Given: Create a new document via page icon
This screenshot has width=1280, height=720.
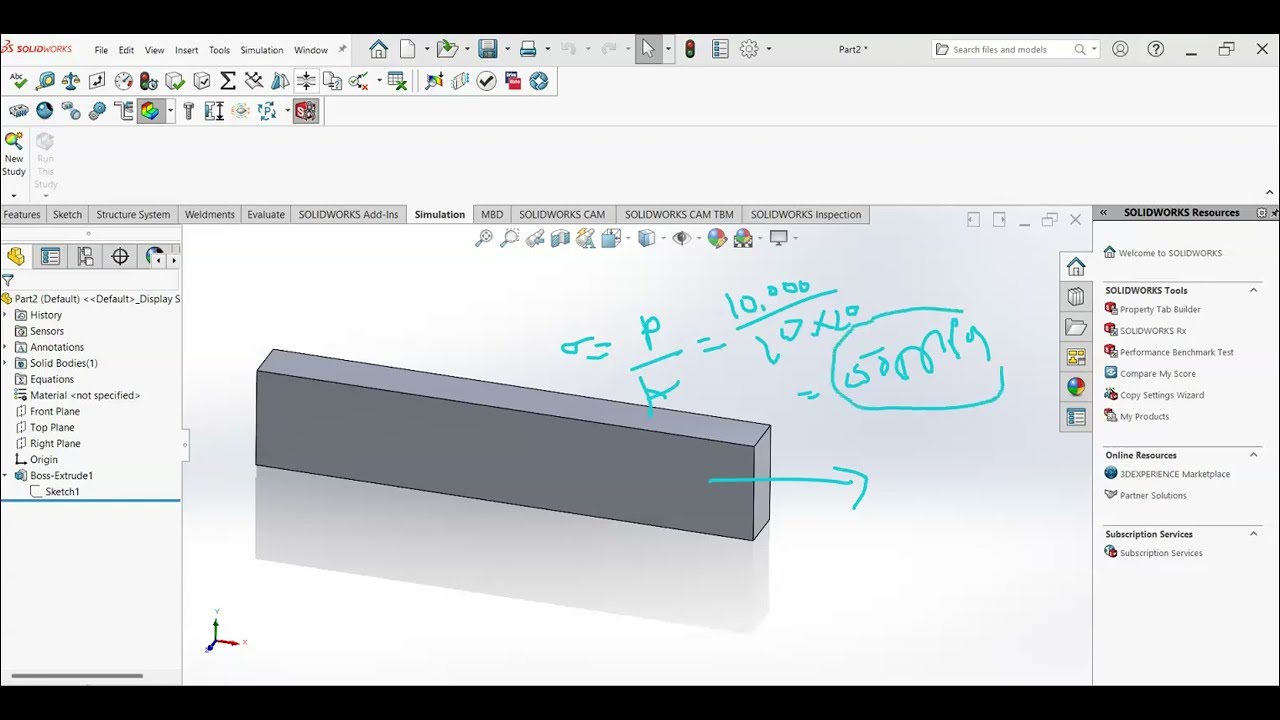Looking at the screenshot, I should click(x=408, y=49).
